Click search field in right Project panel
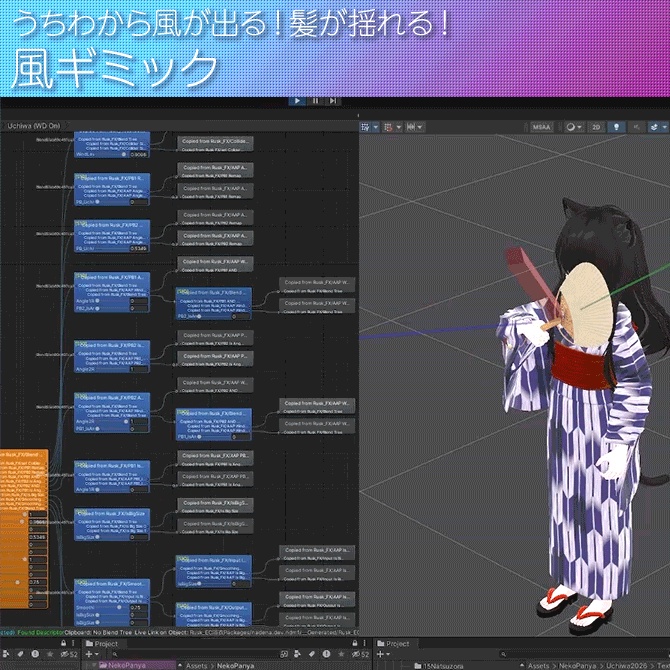Viewport: 670px width, 670px height. (585, 654)
